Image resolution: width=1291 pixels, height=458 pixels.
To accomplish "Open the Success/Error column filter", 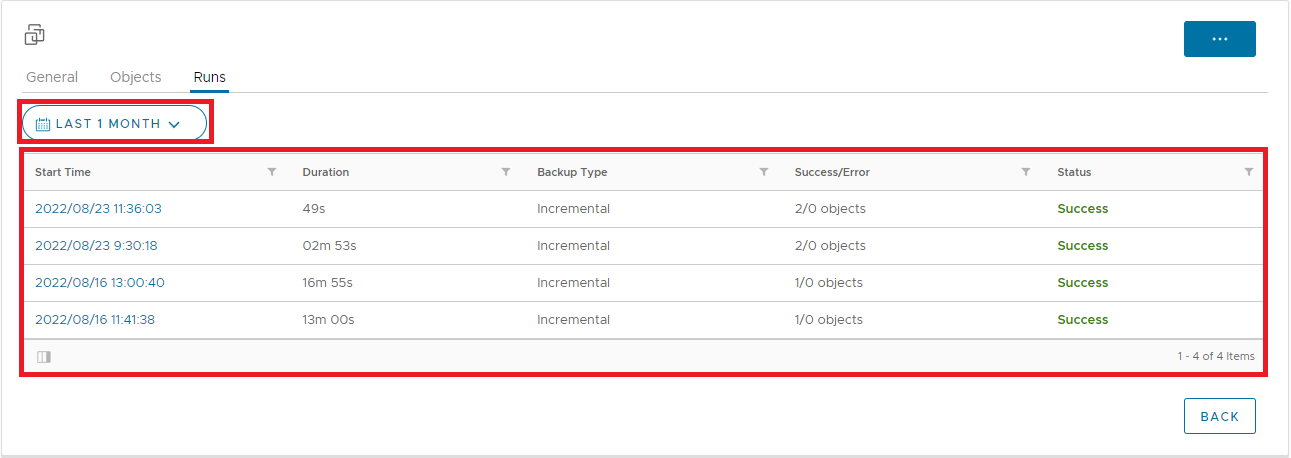I will point(1026,172).
